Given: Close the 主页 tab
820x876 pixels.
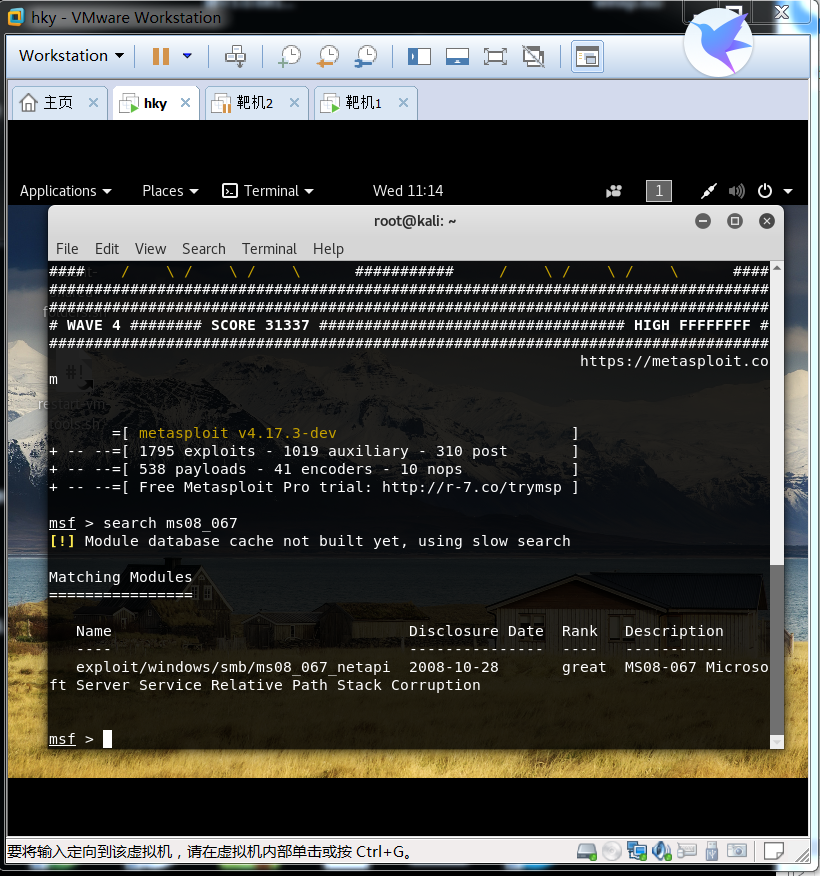Looking at the screenshot, I should [x=93, y=103].
